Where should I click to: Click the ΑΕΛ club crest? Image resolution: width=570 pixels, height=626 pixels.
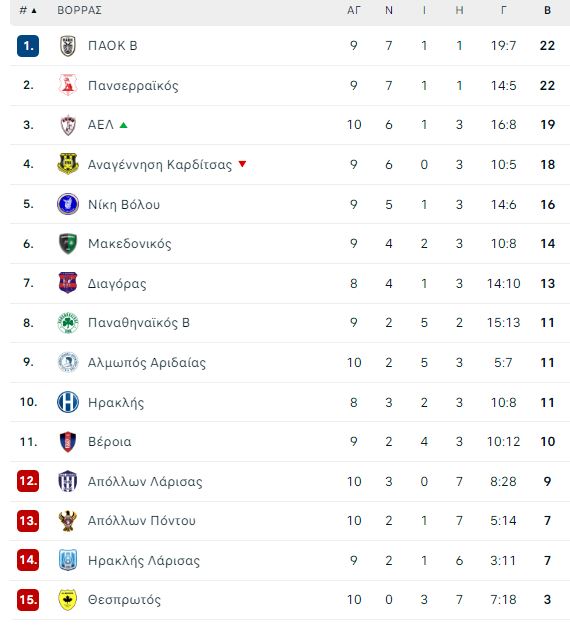68,125
